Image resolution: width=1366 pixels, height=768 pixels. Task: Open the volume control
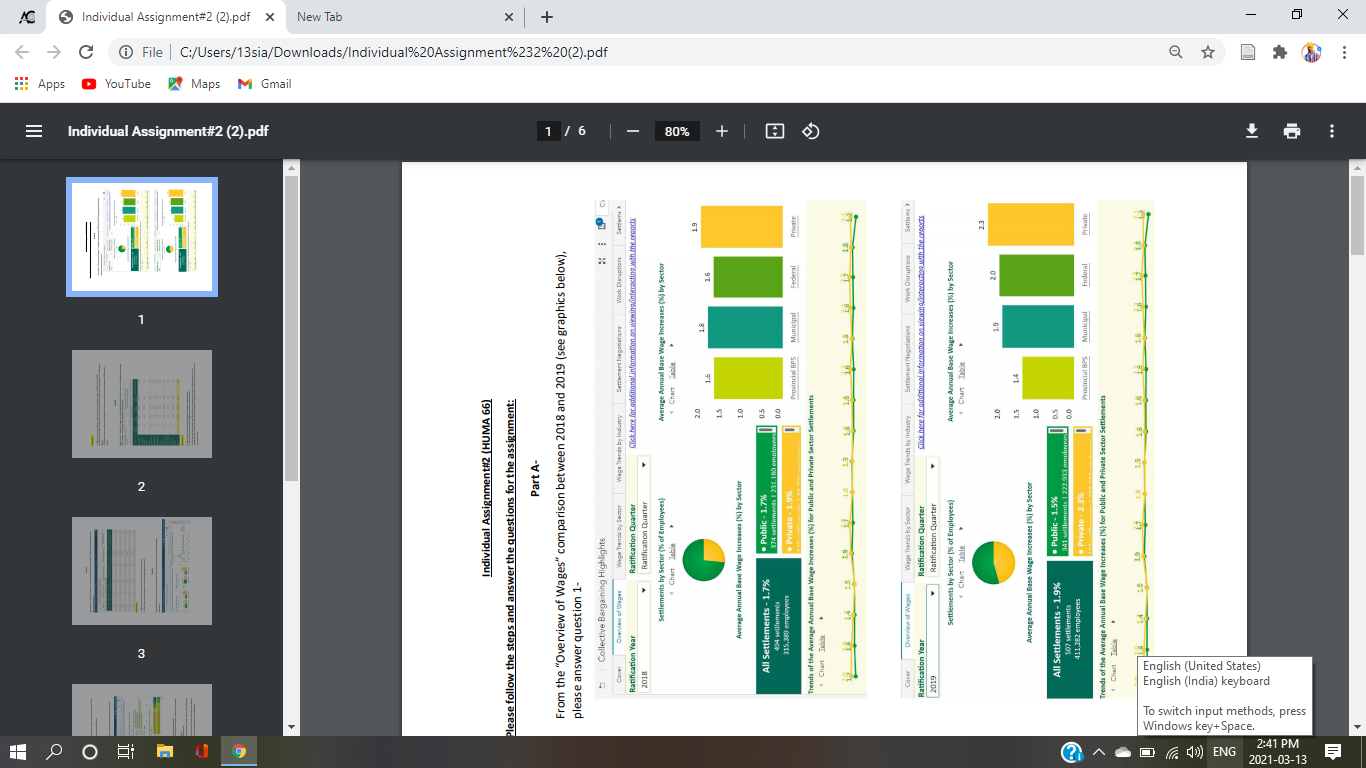[x=1194, y=752]
